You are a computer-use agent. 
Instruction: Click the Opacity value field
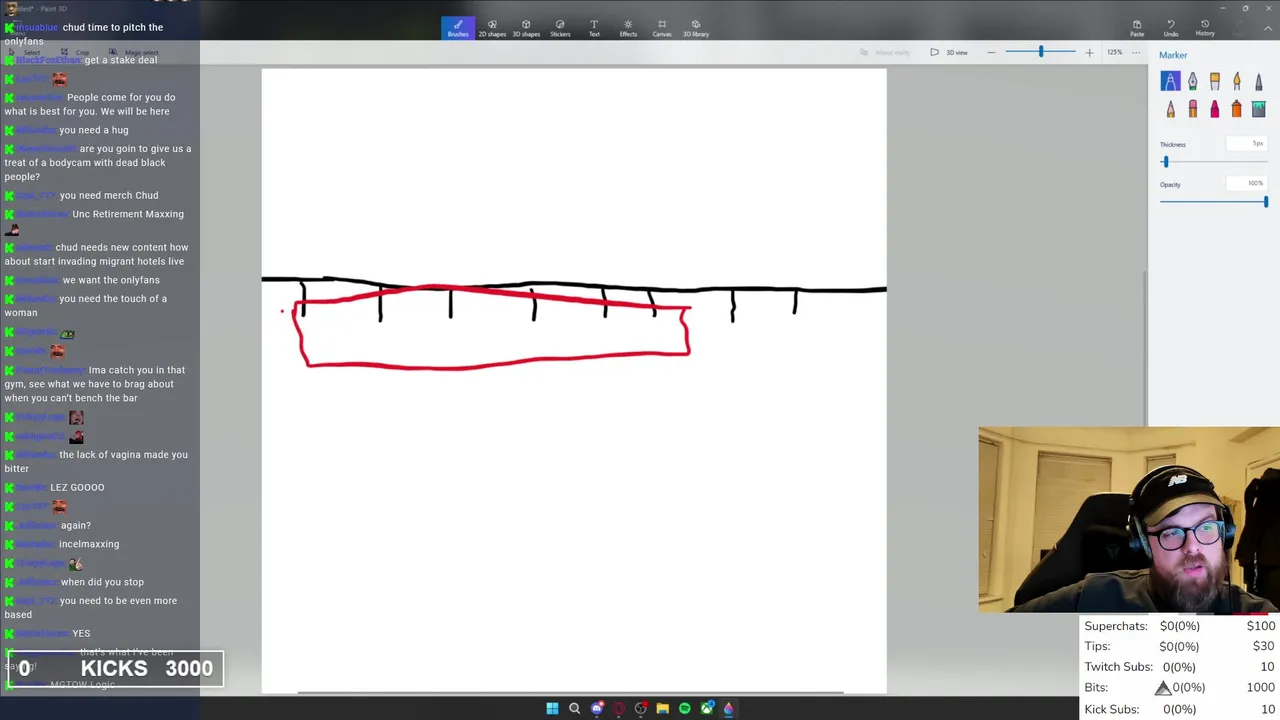[1247, 184]
